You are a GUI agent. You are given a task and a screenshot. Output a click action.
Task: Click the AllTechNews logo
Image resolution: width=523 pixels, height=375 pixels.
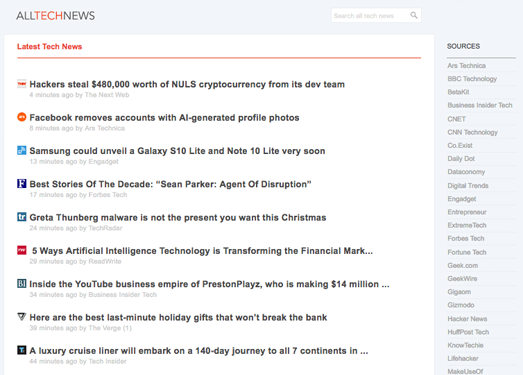[55, 16]
